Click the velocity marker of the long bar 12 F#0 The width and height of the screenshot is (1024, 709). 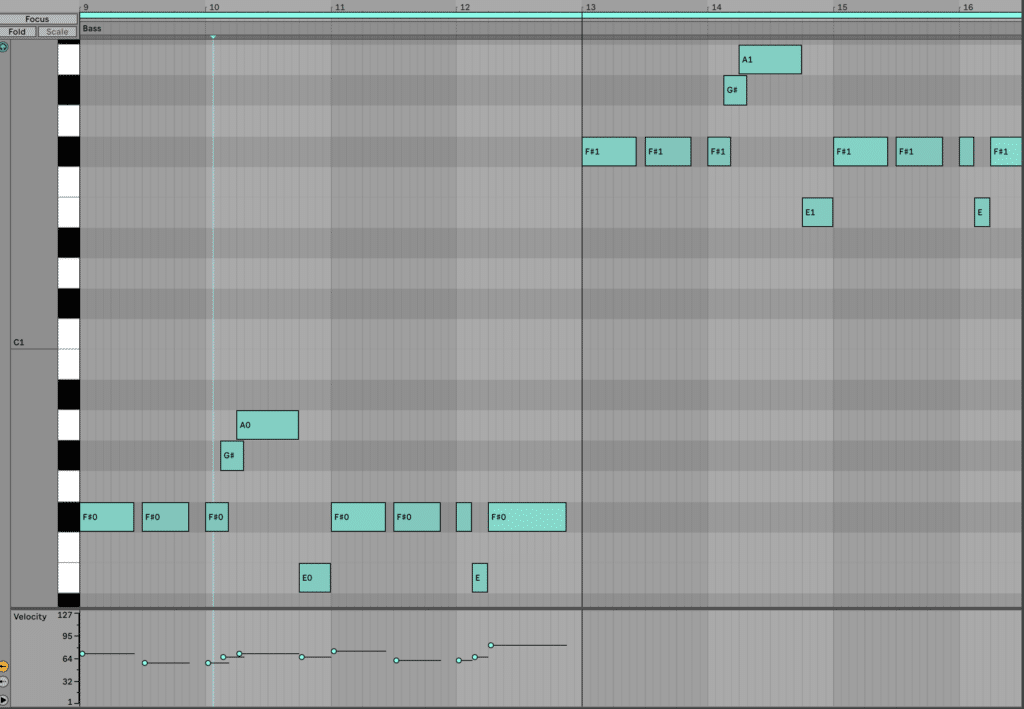(491, 645)
